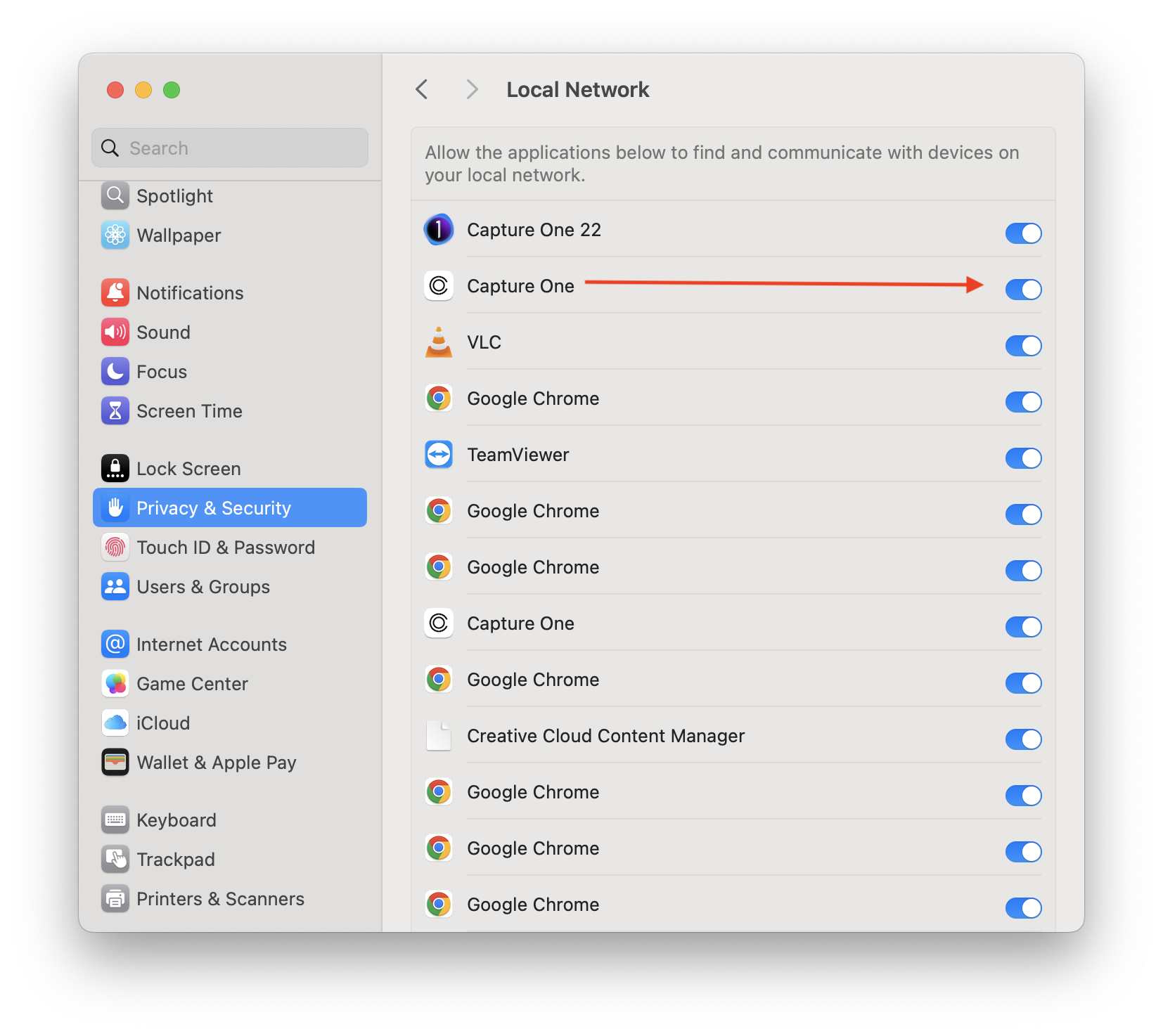Click the magnifying glass in the search bar
1163x1036 pixels.
[x=110, y=148]
